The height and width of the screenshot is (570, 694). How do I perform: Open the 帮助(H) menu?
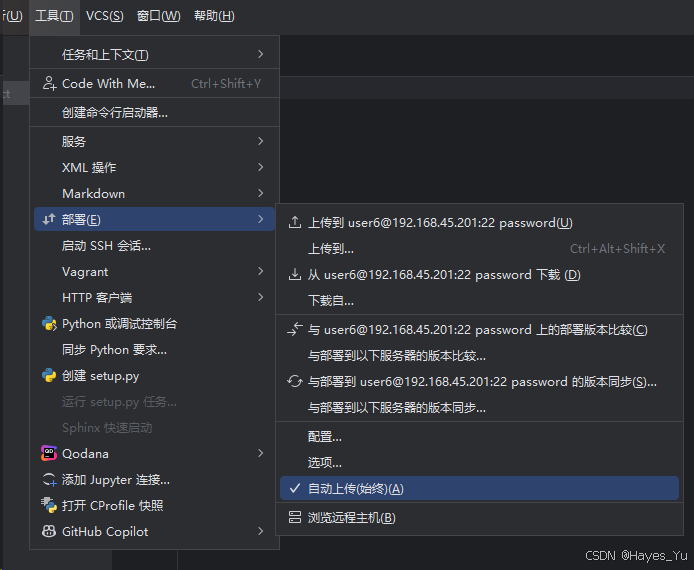click(214, 16)
